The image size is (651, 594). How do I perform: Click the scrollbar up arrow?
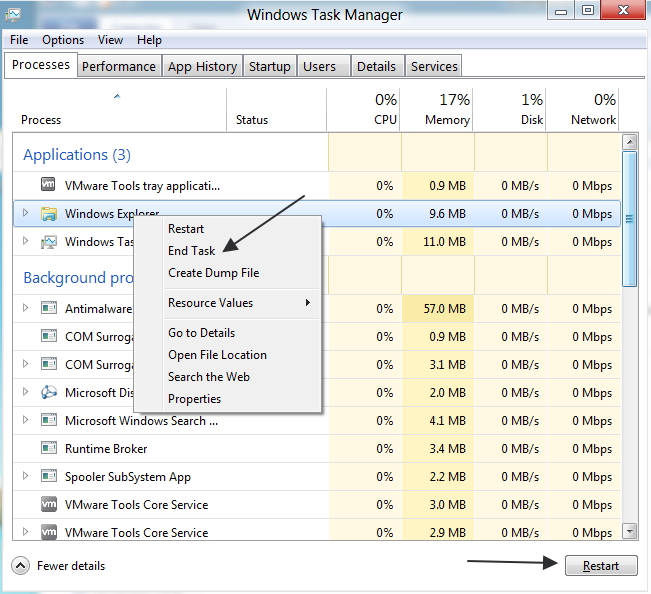[x=630, y=142]
